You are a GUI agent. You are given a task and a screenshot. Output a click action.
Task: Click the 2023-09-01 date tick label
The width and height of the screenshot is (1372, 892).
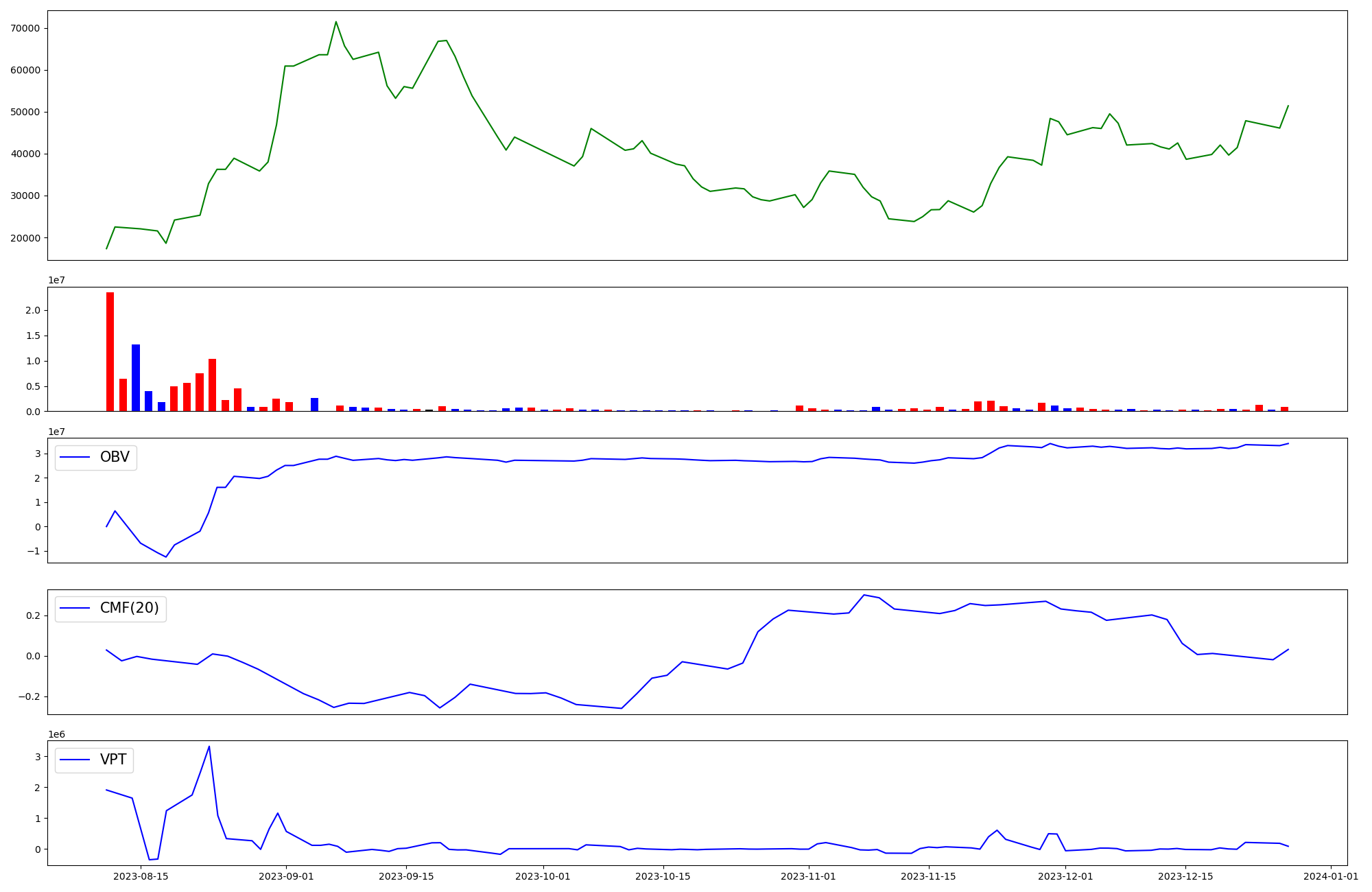(x=286, y=876)
